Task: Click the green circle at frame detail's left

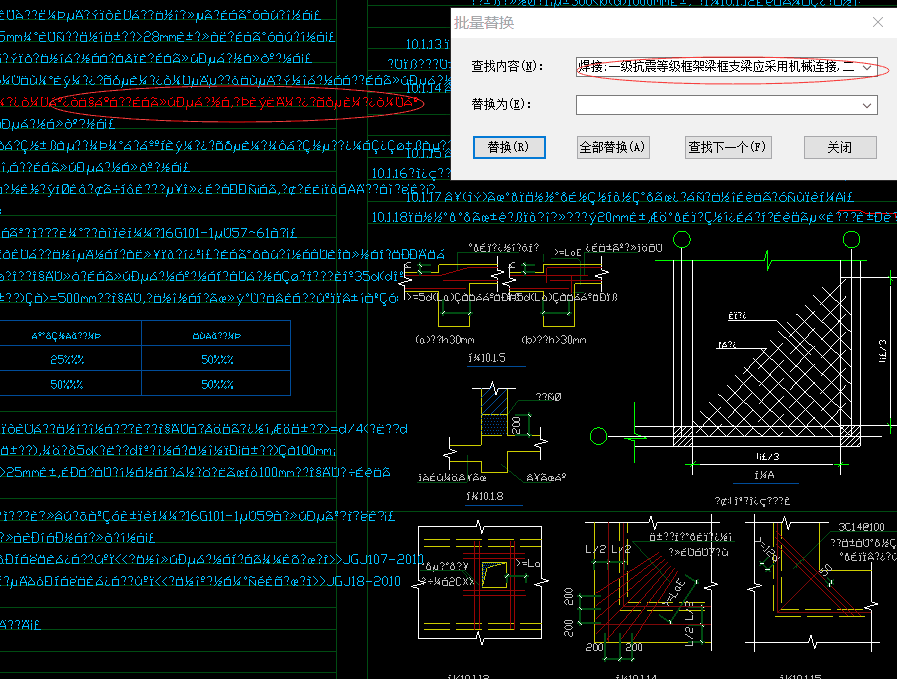Action: [x=598, y=436]
